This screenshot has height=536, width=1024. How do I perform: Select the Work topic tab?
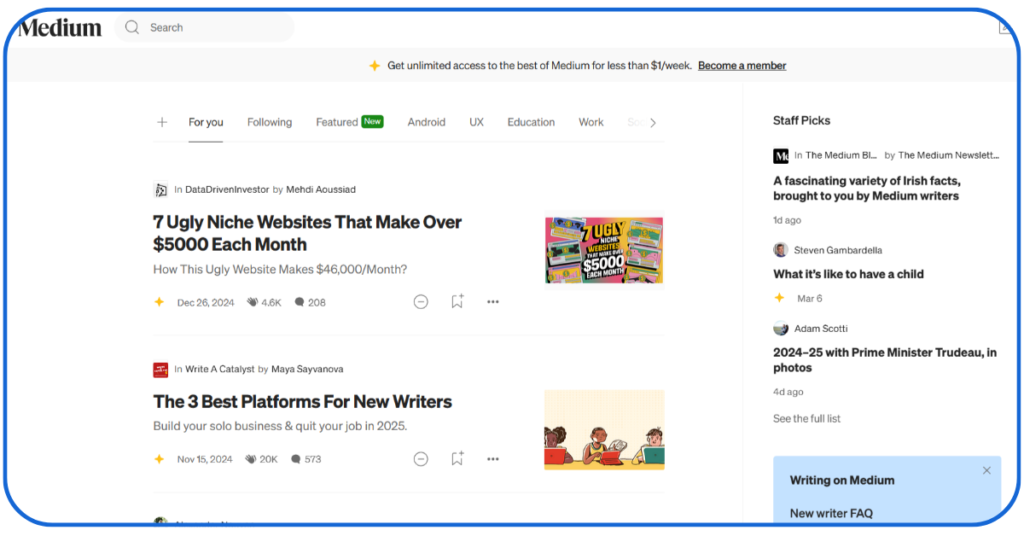coord(591,122)
